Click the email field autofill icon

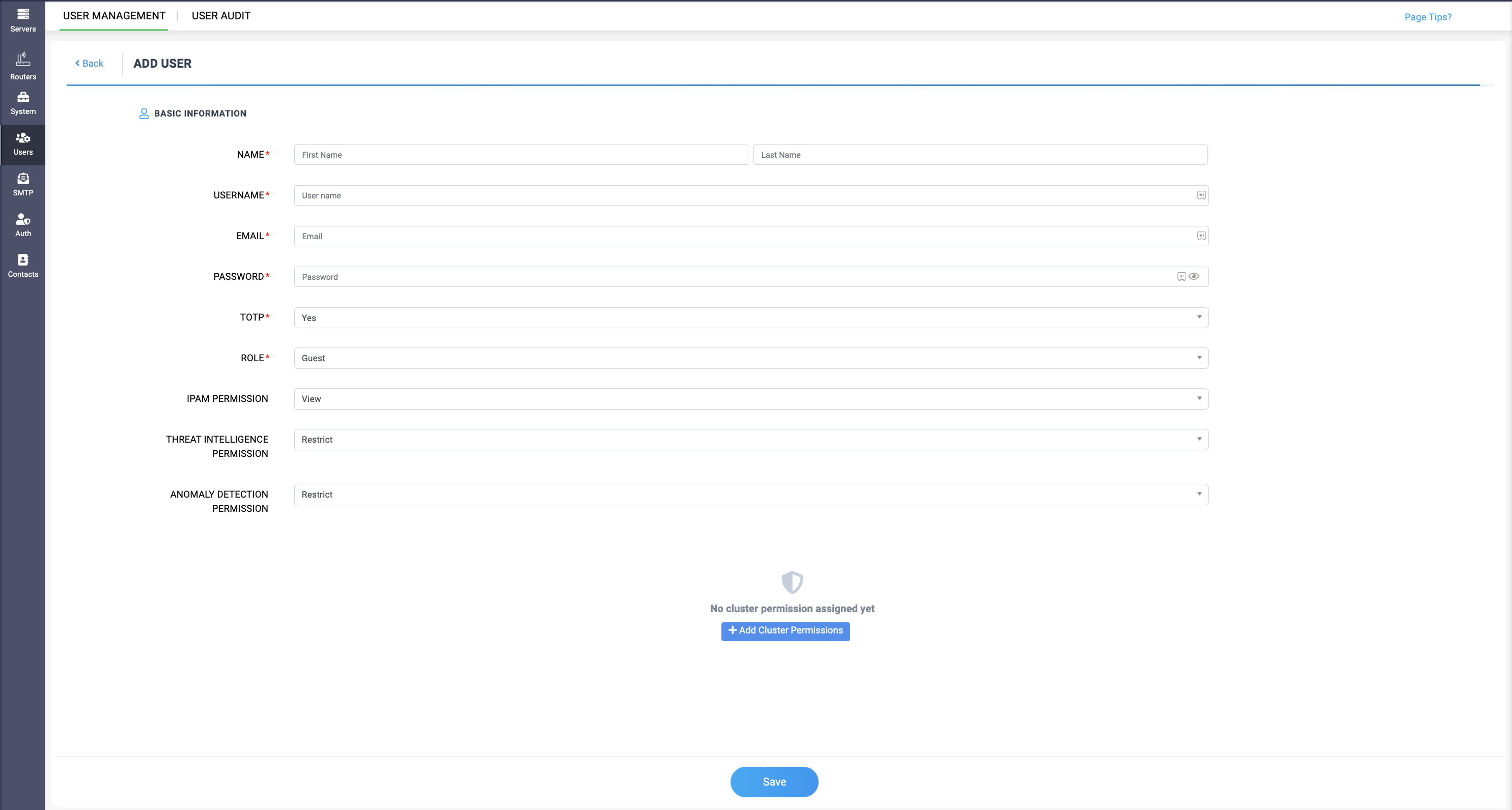[1201, 236]
